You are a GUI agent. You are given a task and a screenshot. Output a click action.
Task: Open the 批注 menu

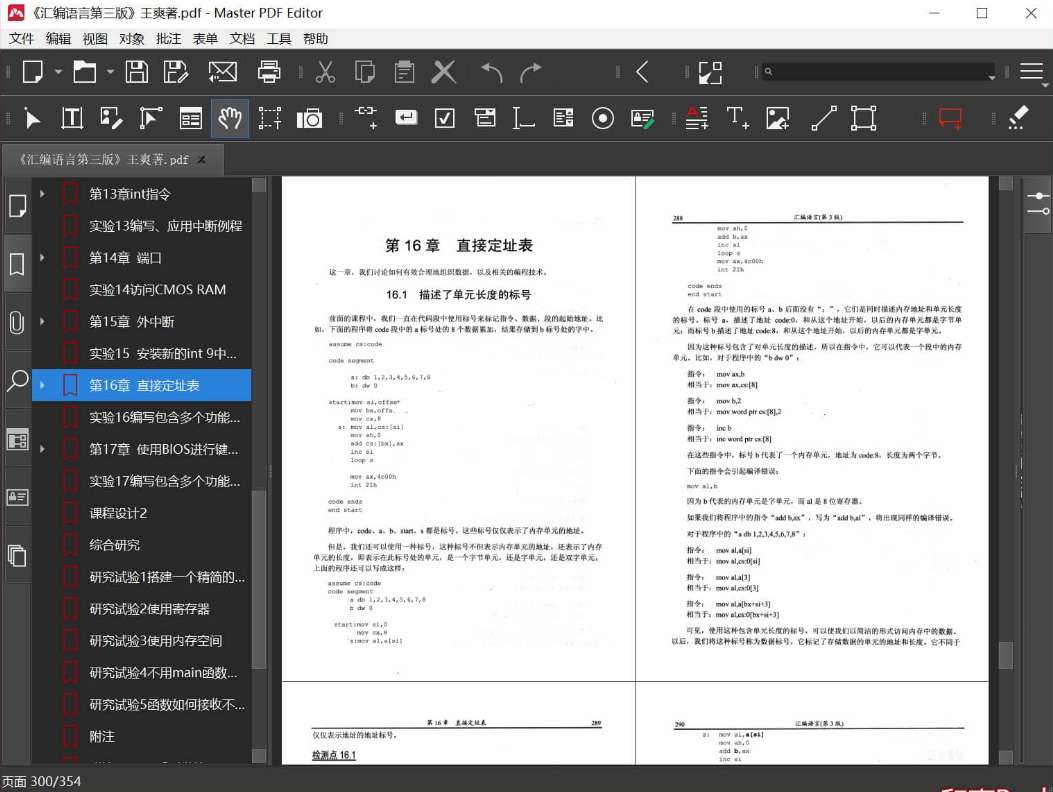tap(168, 38)
